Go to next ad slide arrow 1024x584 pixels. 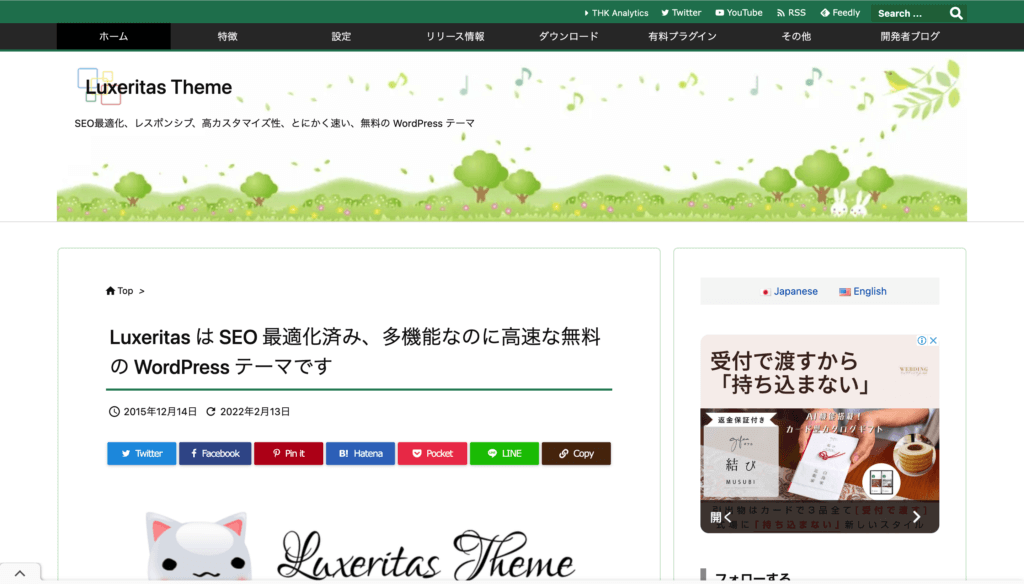pos(916,517)
